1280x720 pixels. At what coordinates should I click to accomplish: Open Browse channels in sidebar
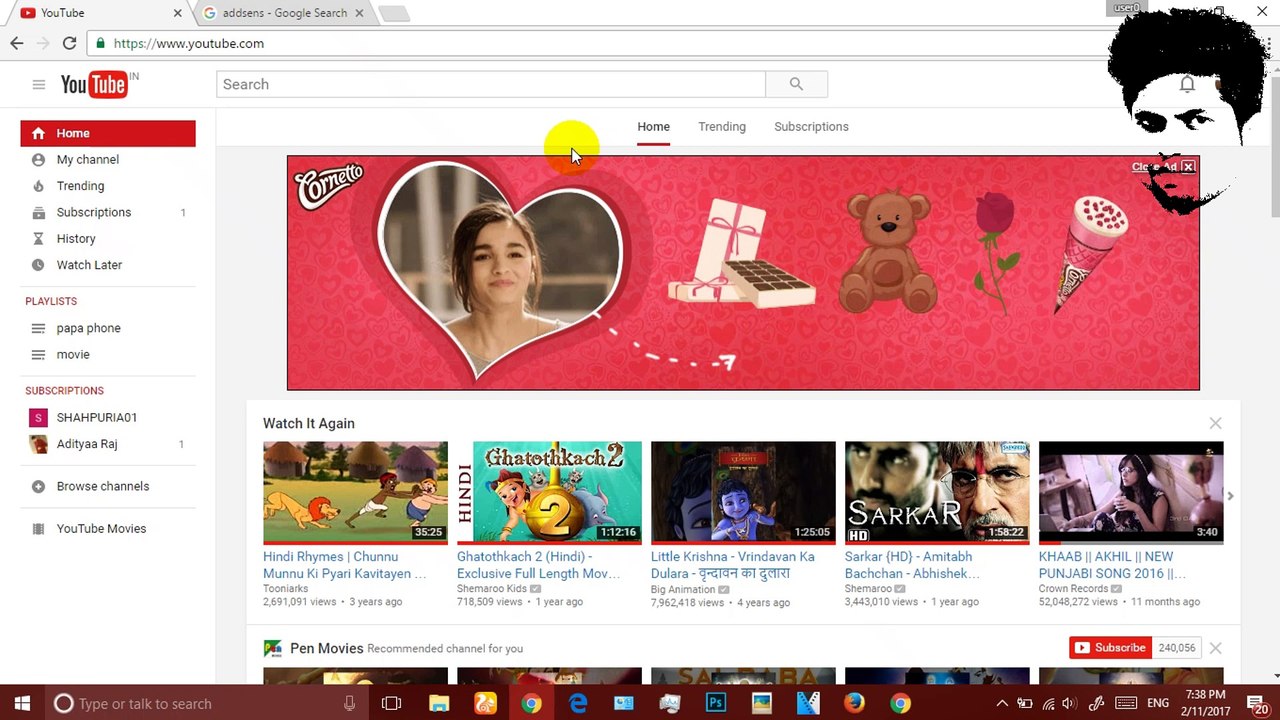tap(102, 486)
